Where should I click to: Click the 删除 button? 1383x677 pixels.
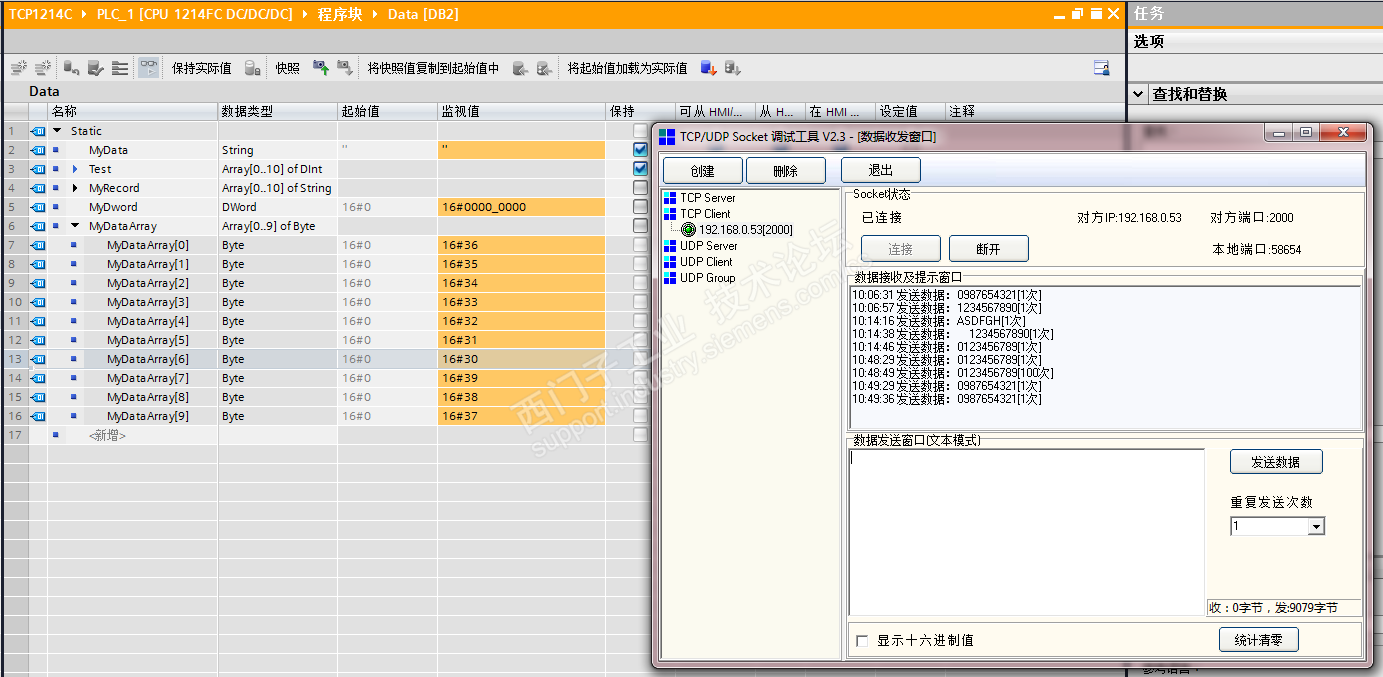786,171
